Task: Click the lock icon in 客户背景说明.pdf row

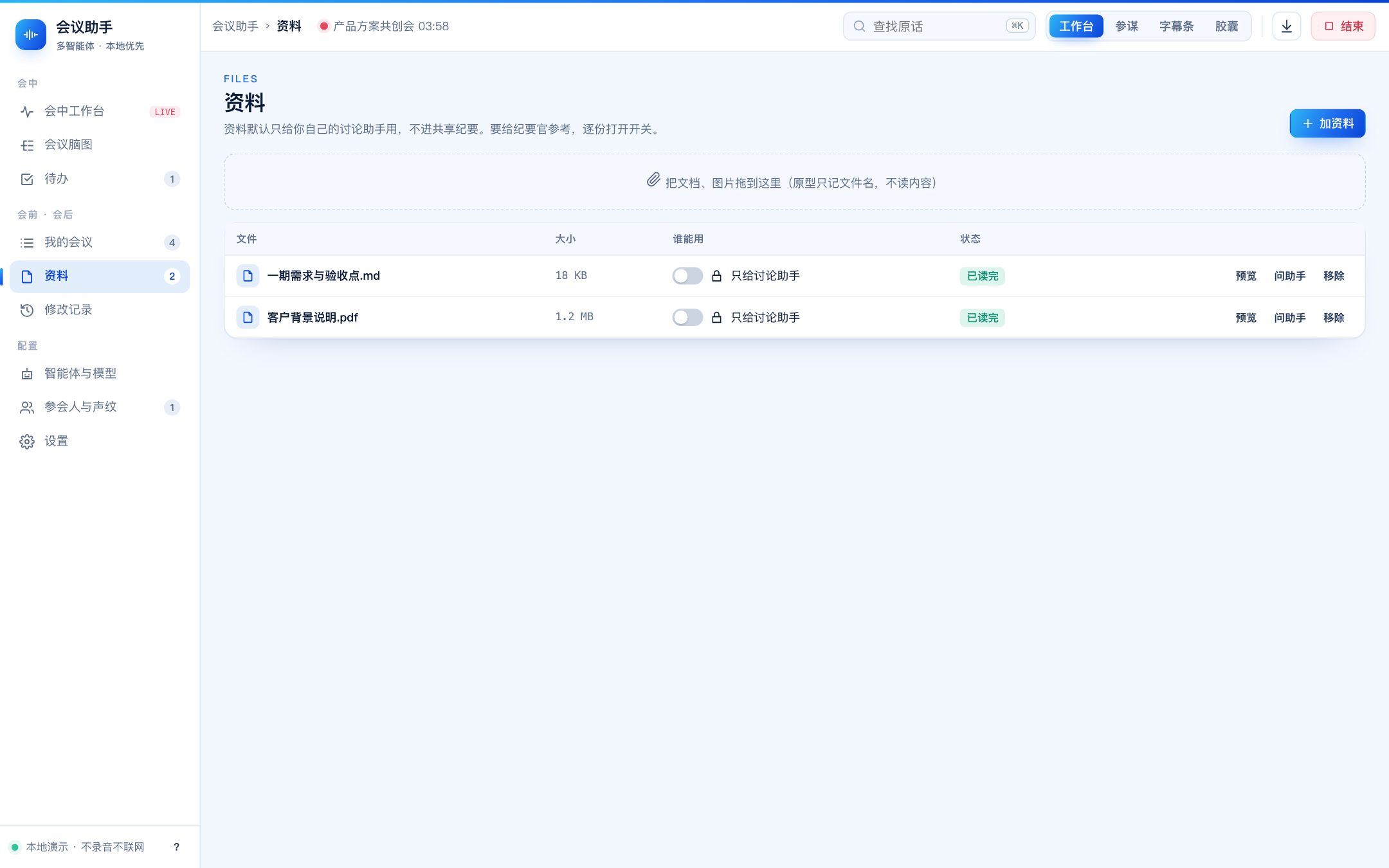Action: [x=716, y=318]
